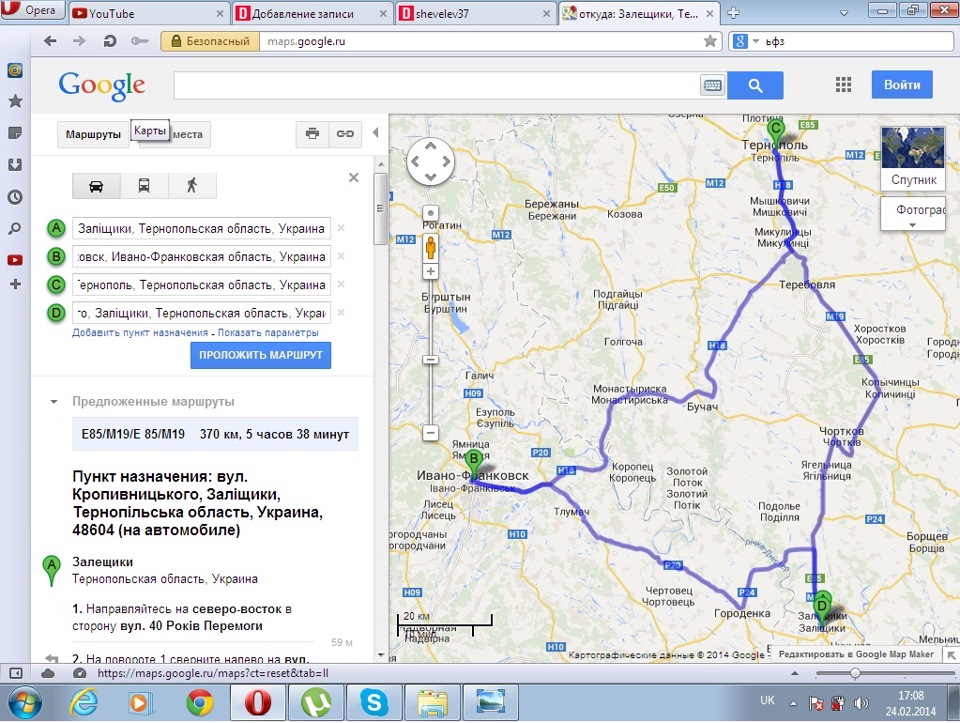This screenshot has width=960, height=723.
Task: Remove waypoint A Заліщики
Action: 341,228
